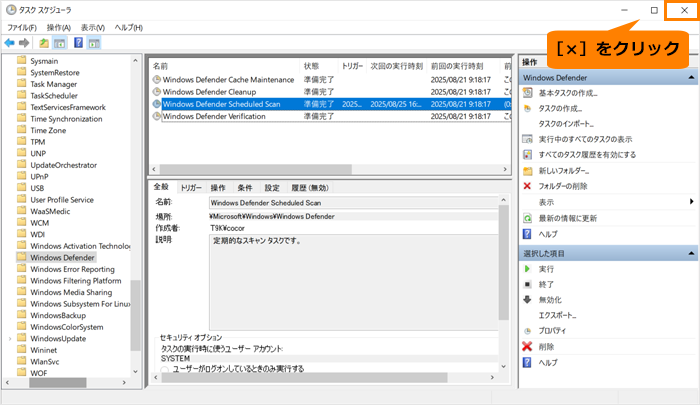Click プロパティ clock icon
700x405 pixels.
click(528, 331)
